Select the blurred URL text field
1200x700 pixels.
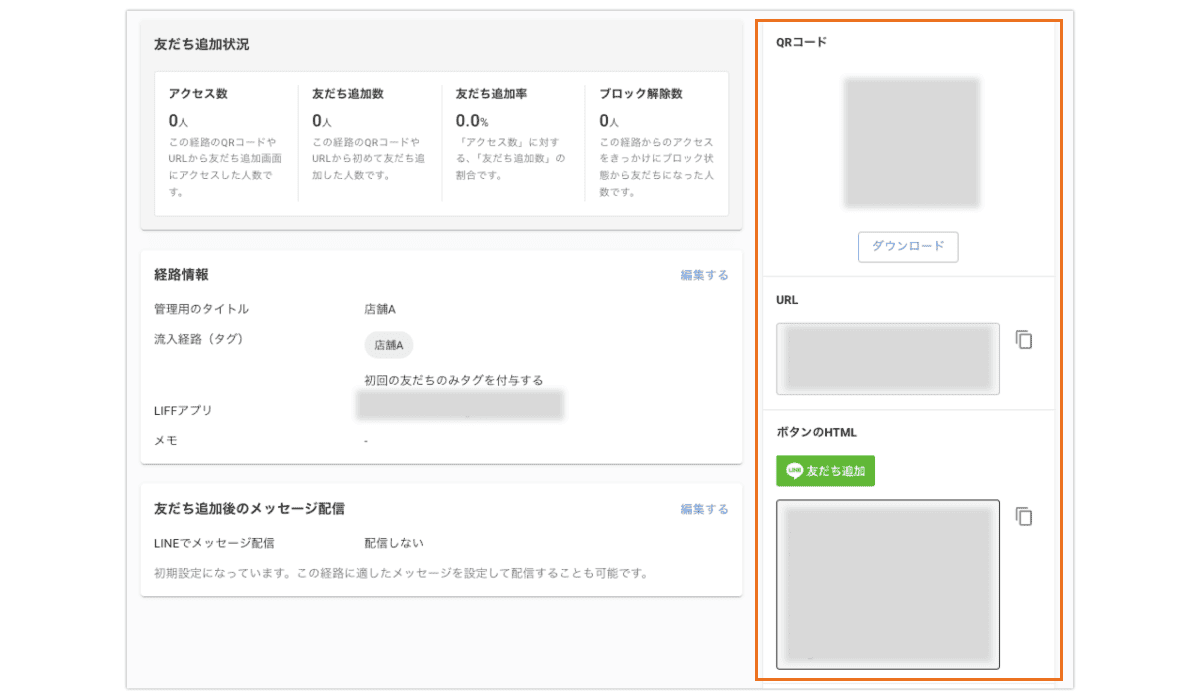(888, 358)
